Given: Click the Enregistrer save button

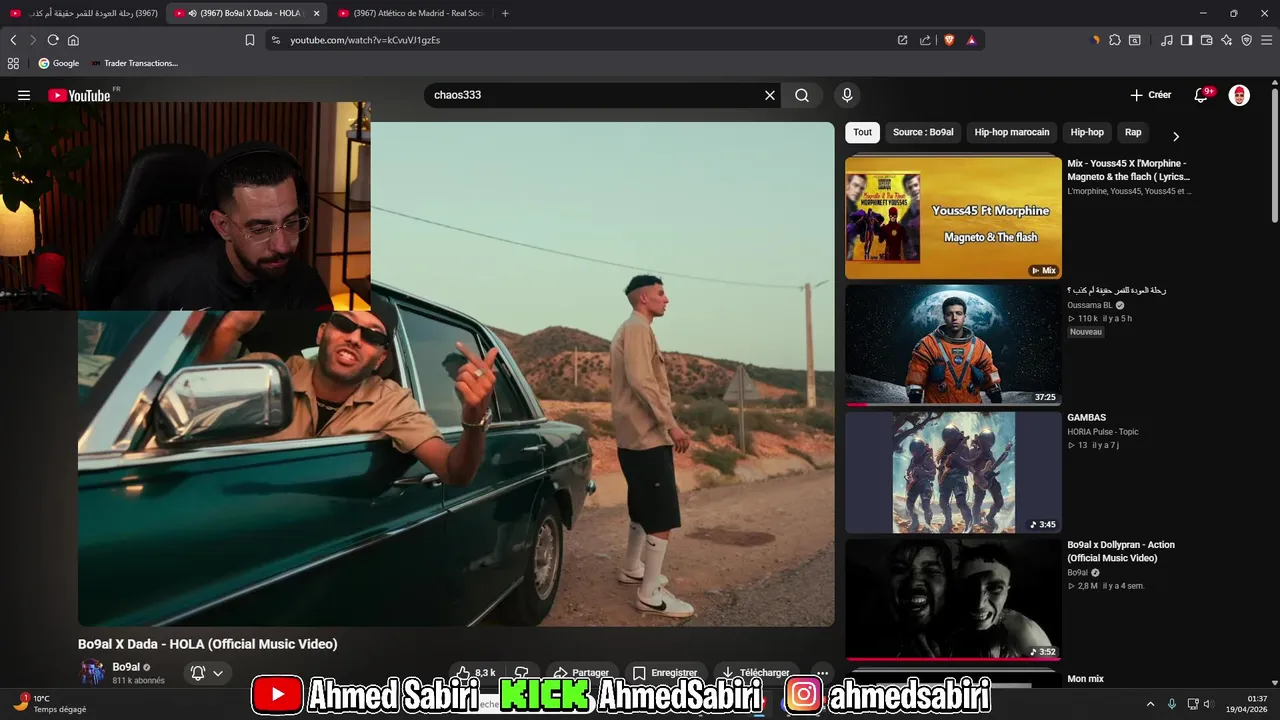Looking at the screenshot, I should click(x=665, y=673).
